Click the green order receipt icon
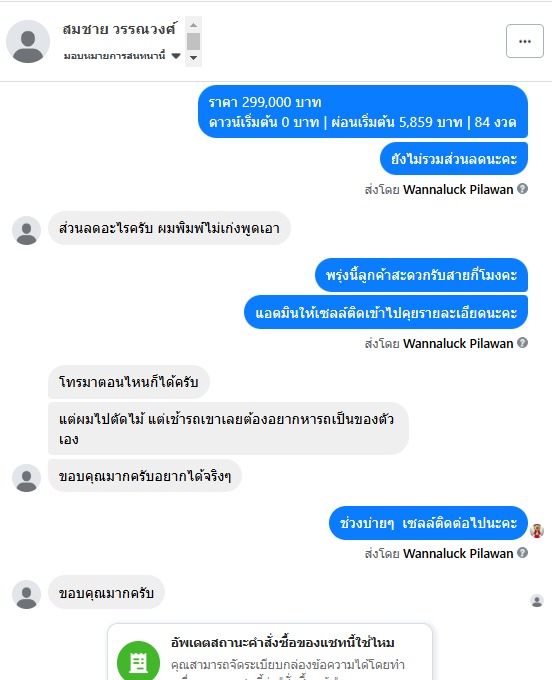This screenshot has width=552, height=680. [138, 662]
